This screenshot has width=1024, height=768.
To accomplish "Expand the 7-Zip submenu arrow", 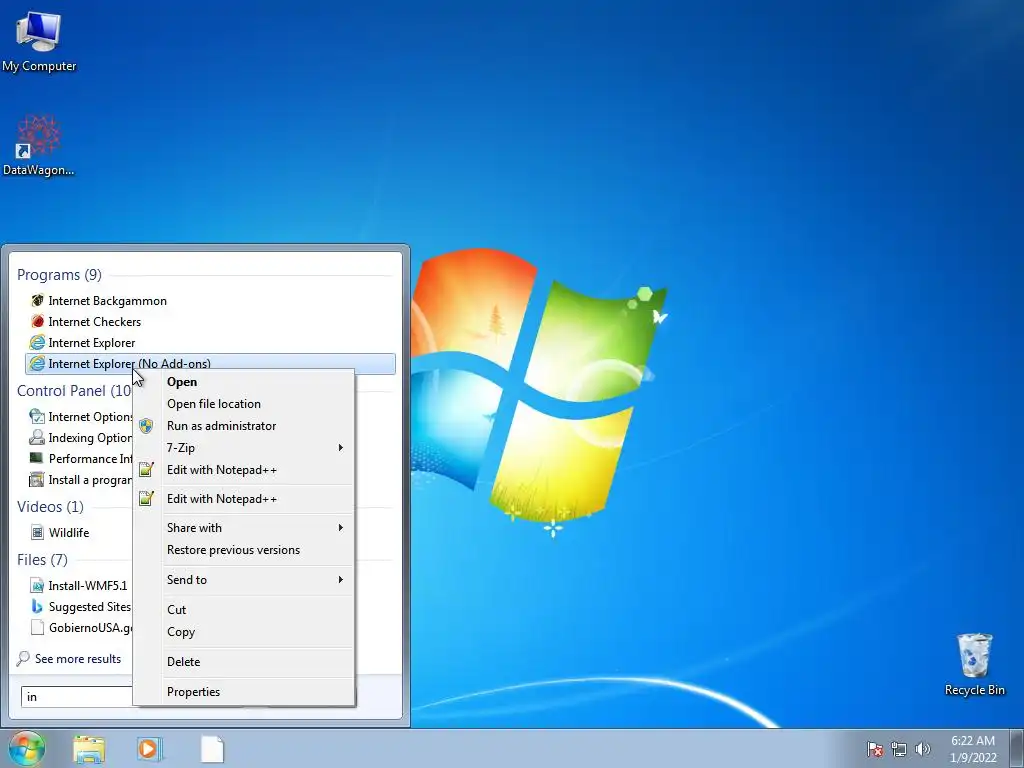I will (x=340, y=447).
